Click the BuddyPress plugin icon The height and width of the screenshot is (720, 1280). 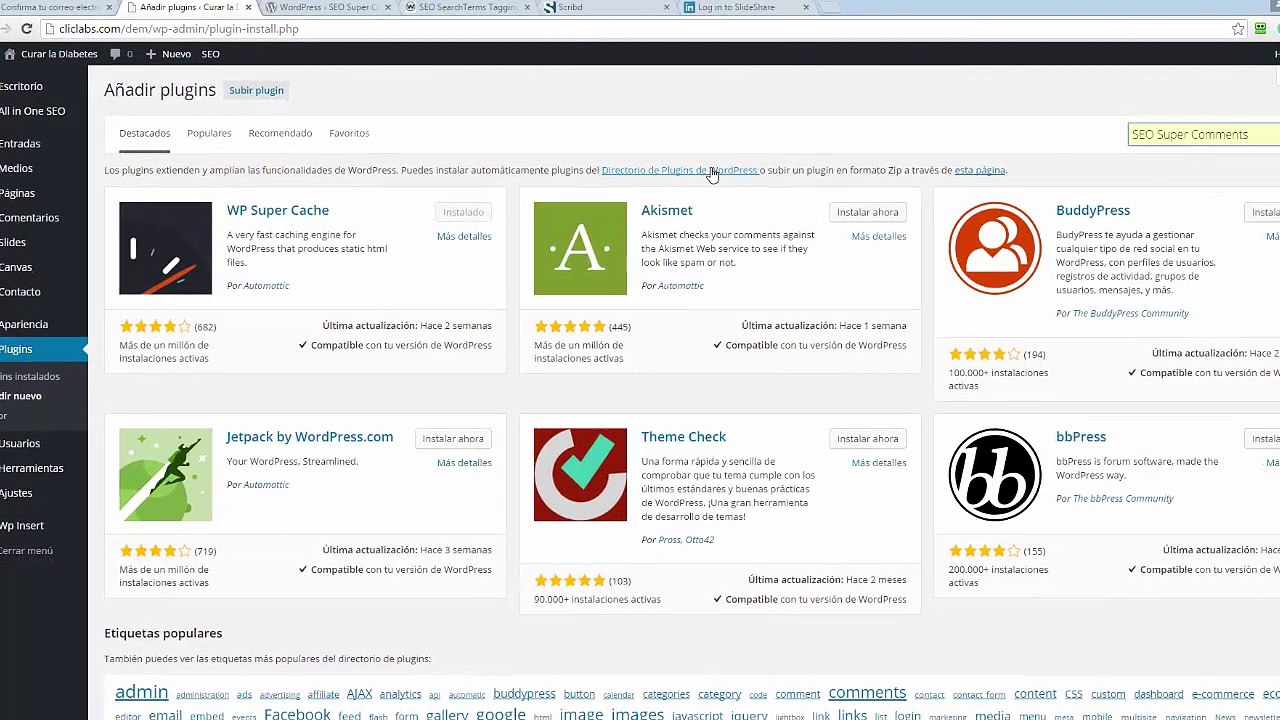point(995,248)
